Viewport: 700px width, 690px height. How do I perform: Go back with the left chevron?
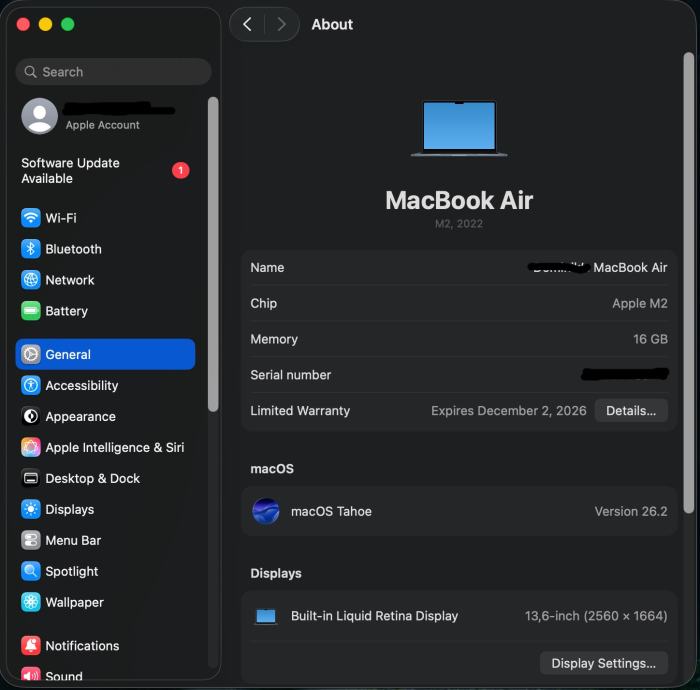click(248, 24)
